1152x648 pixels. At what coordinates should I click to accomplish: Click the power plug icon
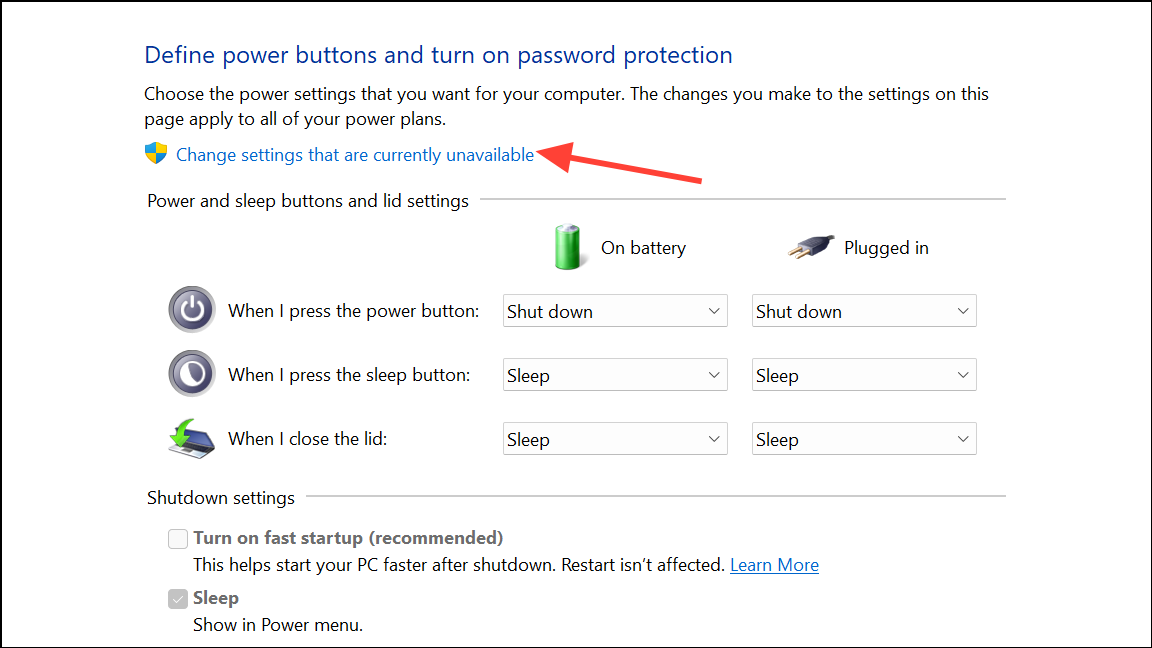811,247
